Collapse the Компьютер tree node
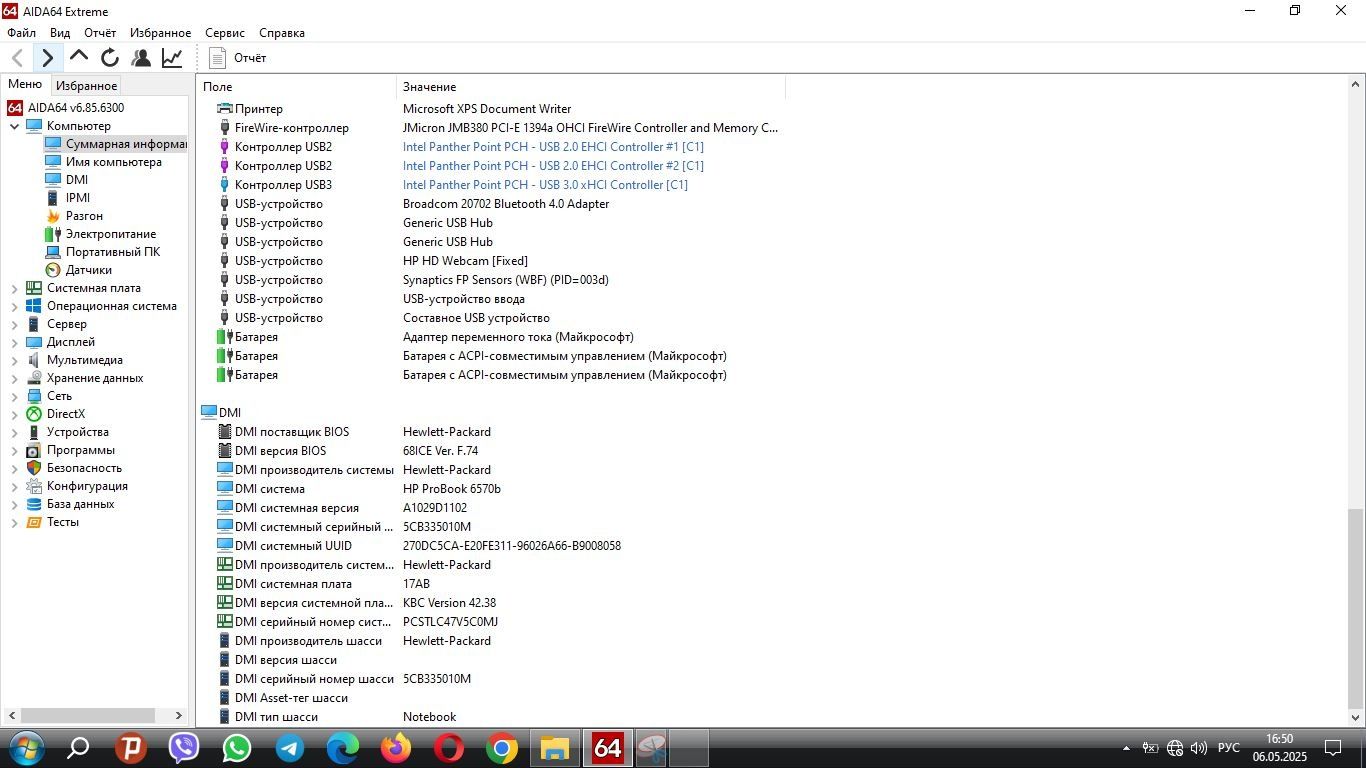Viewport: 1366px width, 768px height. click(x=15, y=126)
